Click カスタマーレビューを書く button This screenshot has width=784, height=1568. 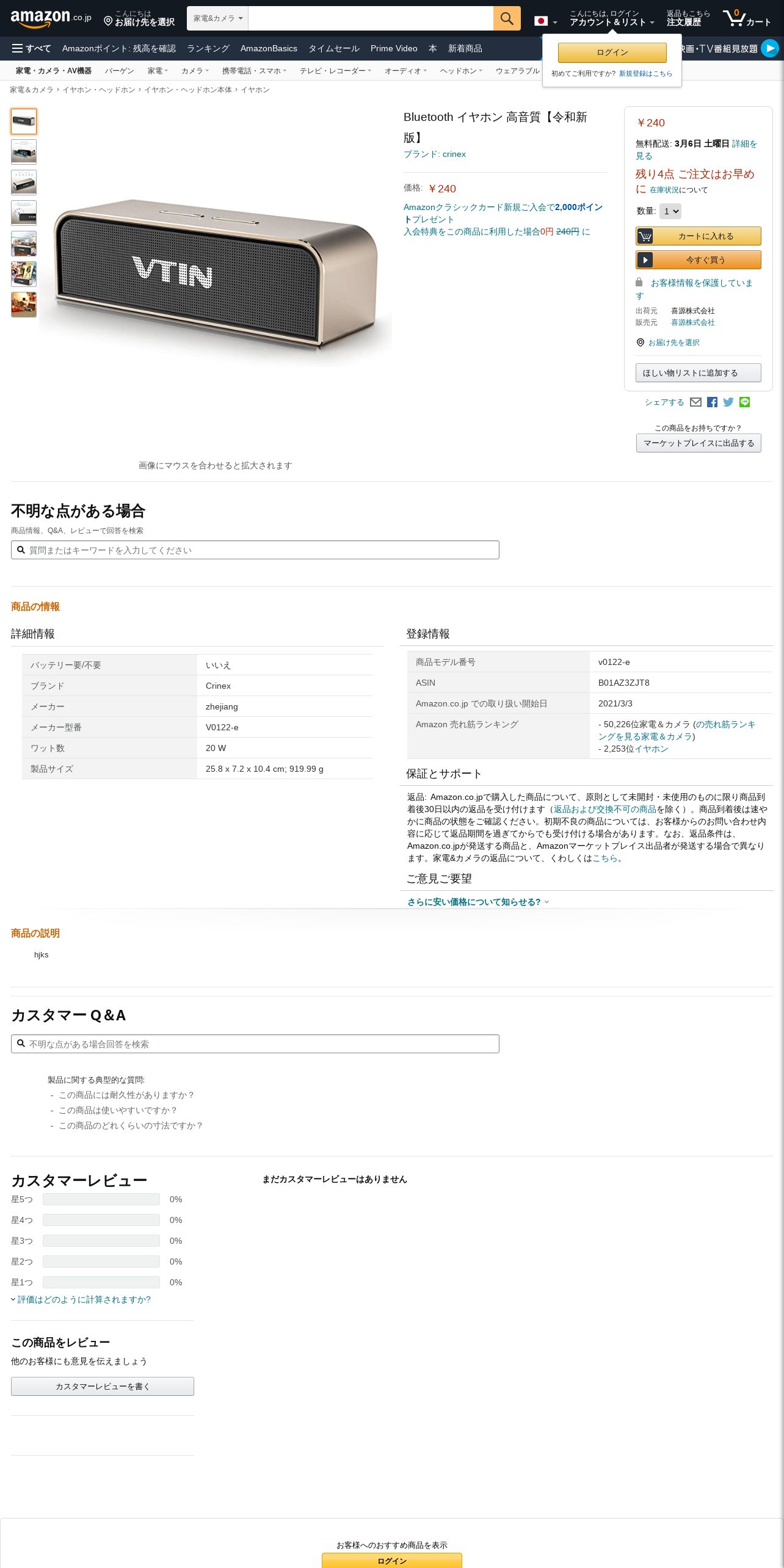pos(103,1386)
